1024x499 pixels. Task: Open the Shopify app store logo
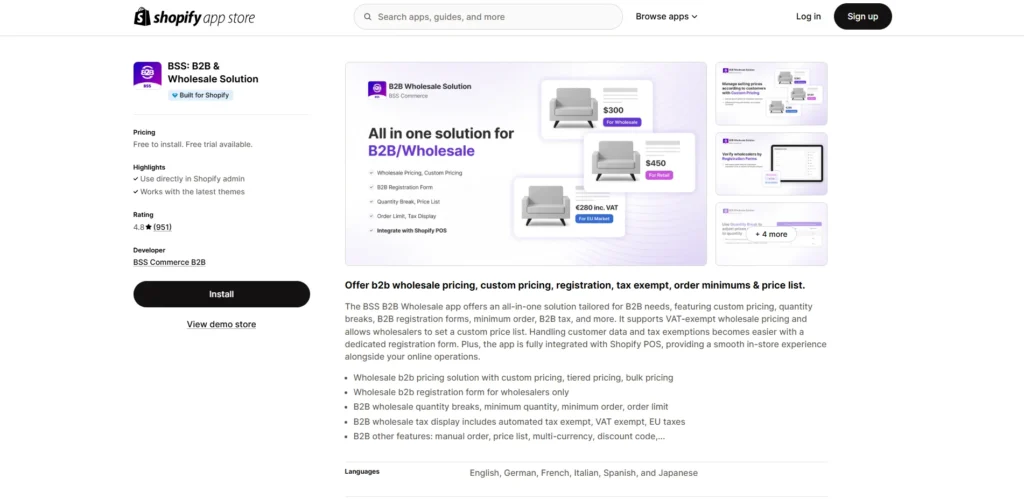(195, 17)
